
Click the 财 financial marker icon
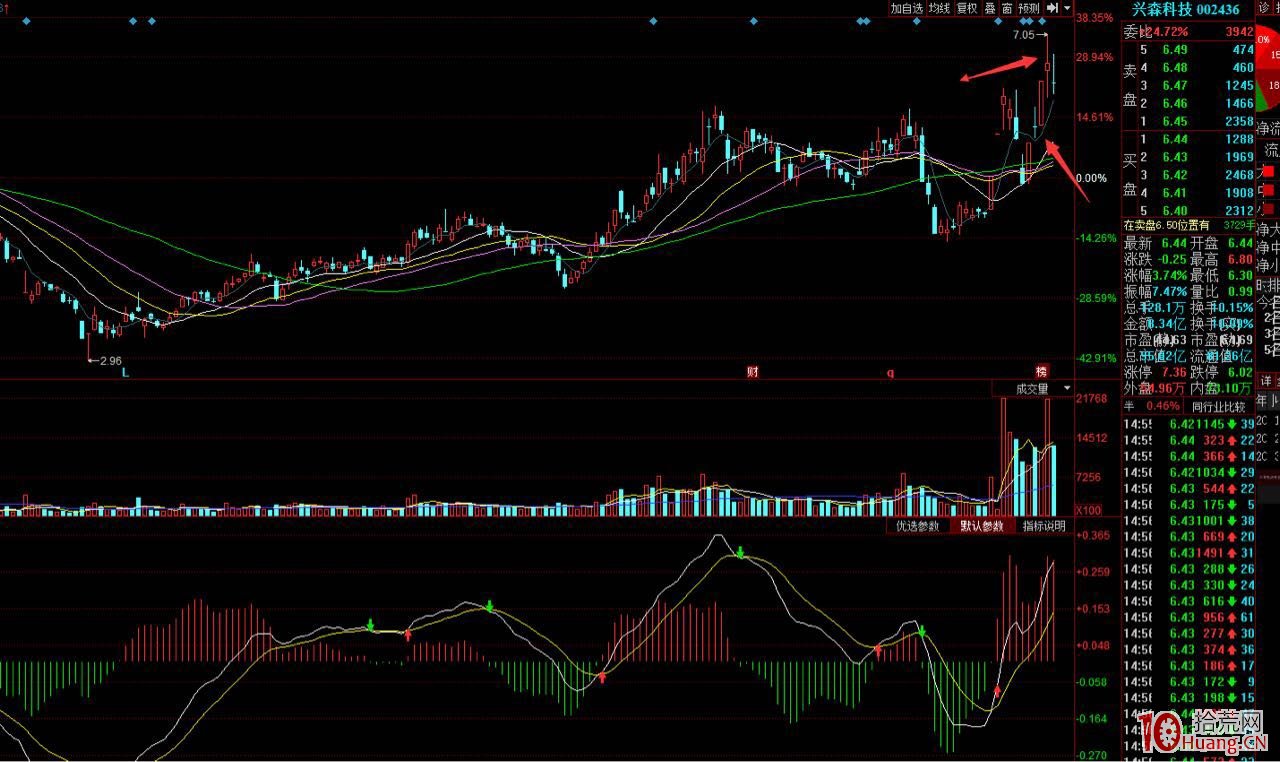pos(753,372)
